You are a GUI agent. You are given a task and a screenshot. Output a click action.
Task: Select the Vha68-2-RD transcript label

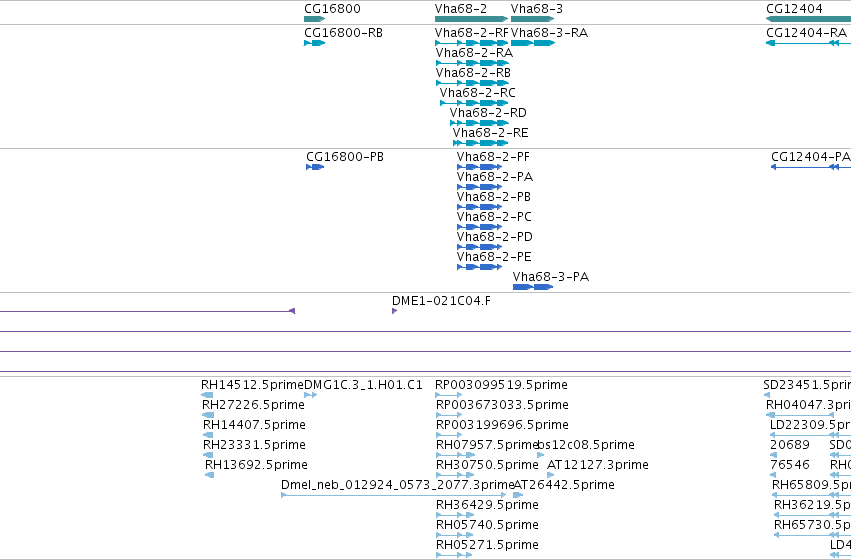(x=488, y=113)
